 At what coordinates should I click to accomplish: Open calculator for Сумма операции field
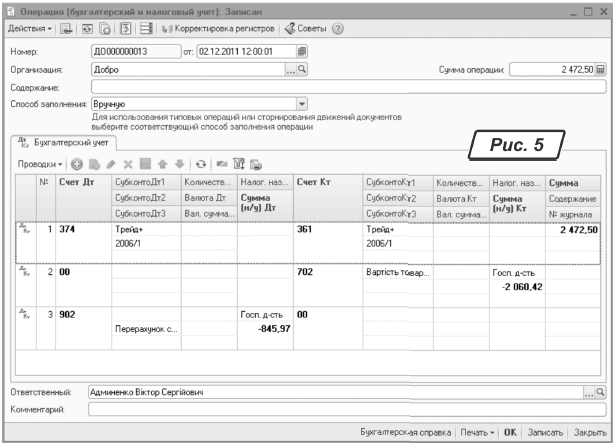click(601, 70)
